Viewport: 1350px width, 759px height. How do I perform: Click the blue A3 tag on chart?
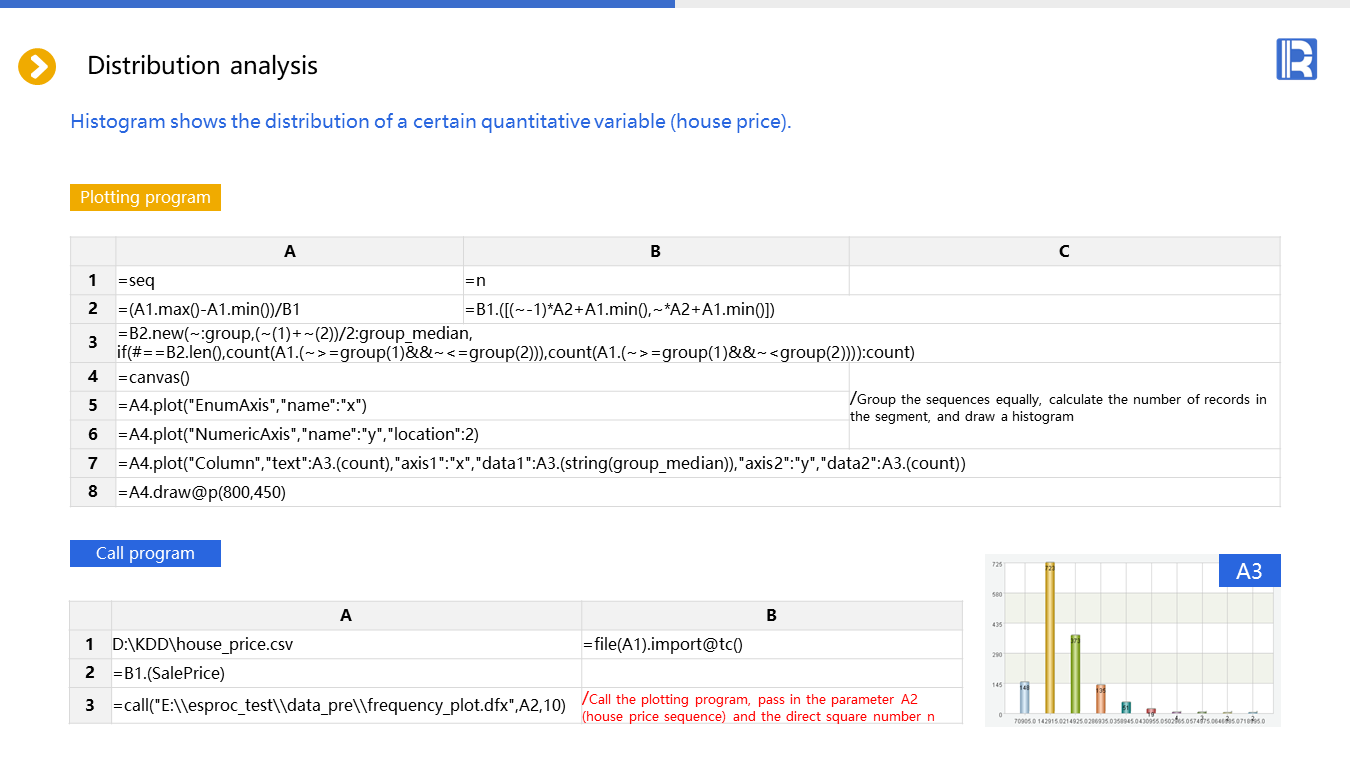coord(1249,571)
